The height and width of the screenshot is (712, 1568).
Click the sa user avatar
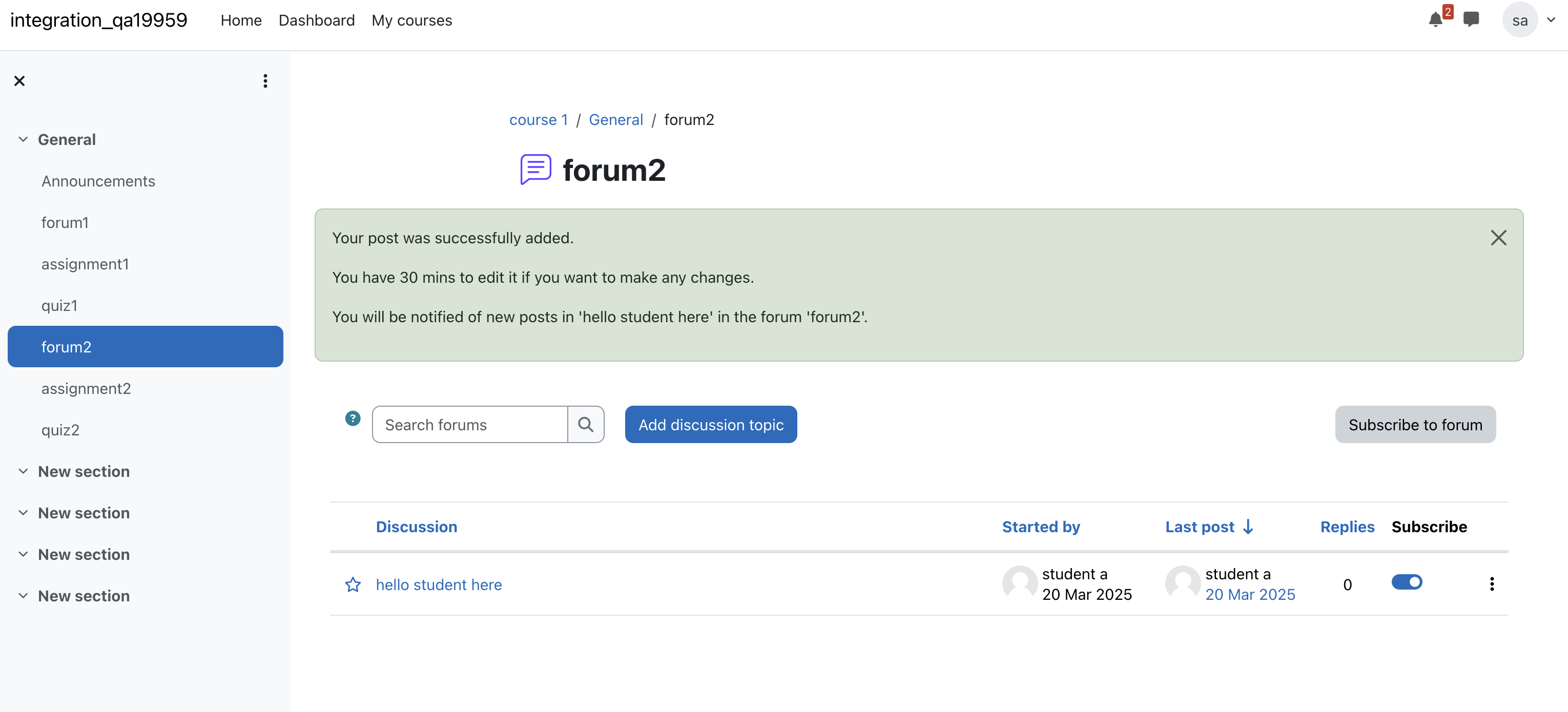[1519, 20]
